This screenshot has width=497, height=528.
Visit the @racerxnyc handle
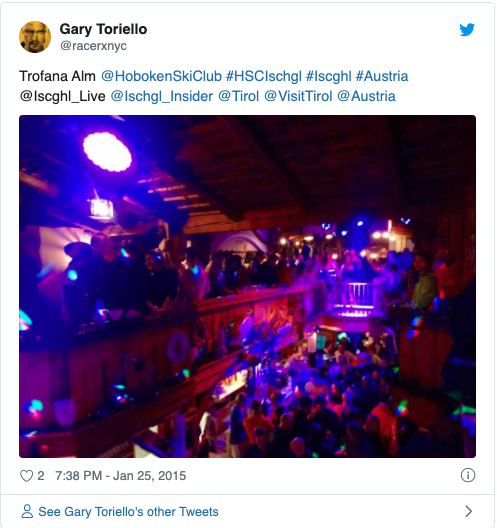click(x=93, y=45)
